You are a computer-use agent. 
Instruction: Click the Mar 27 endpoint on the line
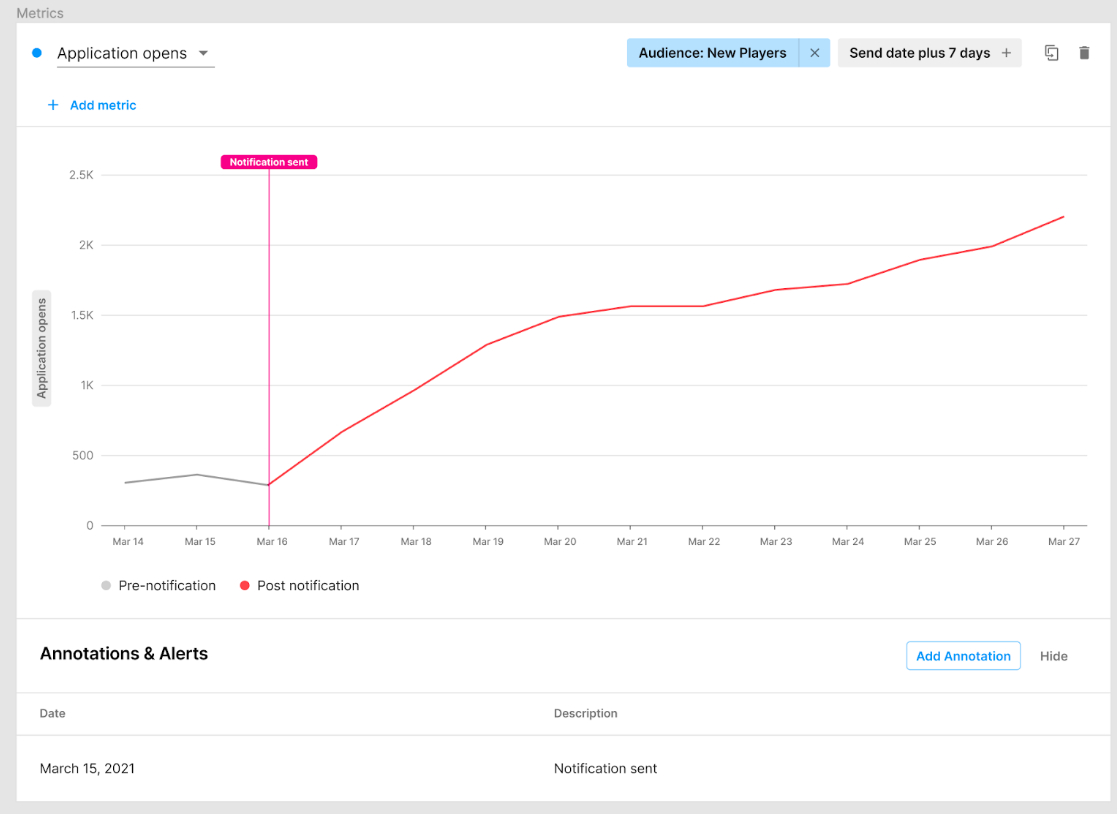click(1063, 216)
